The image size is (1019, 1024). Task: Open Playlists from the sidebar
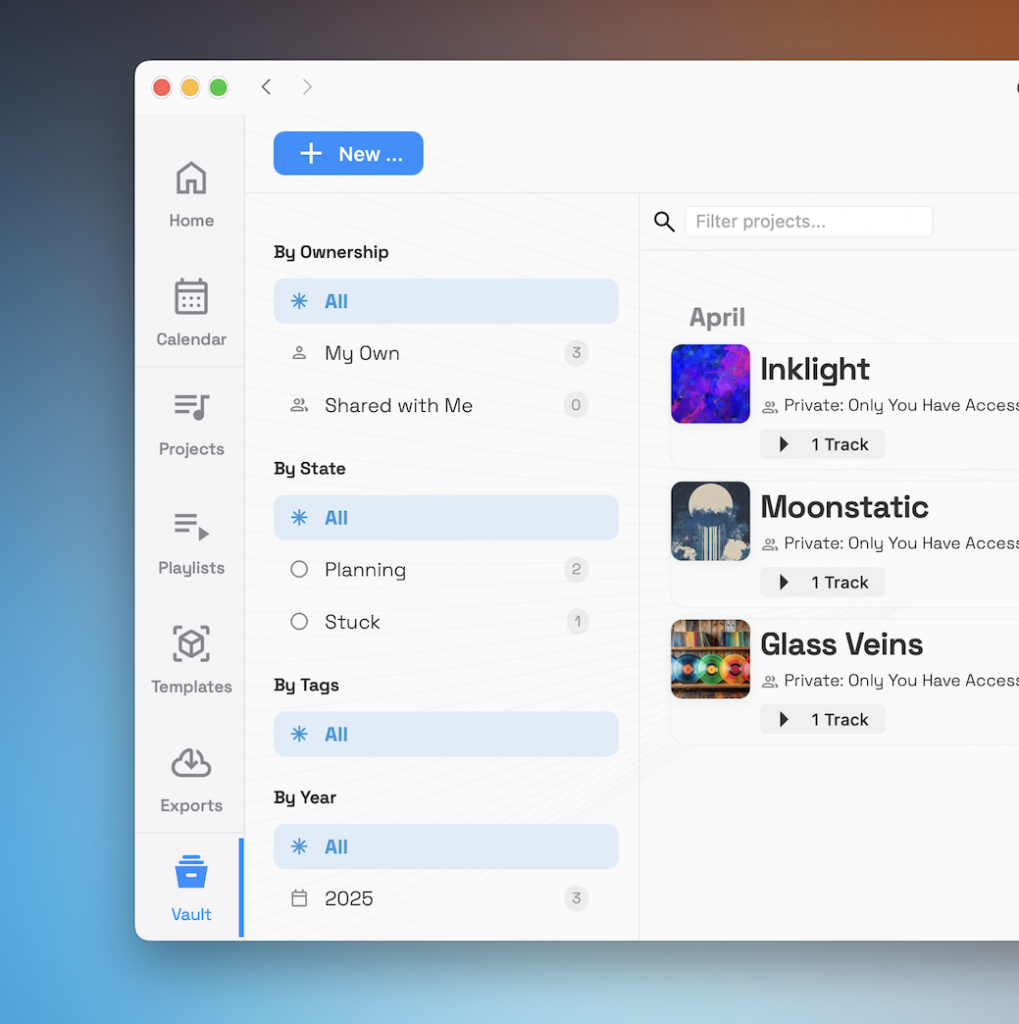click(x=191, y=541)
